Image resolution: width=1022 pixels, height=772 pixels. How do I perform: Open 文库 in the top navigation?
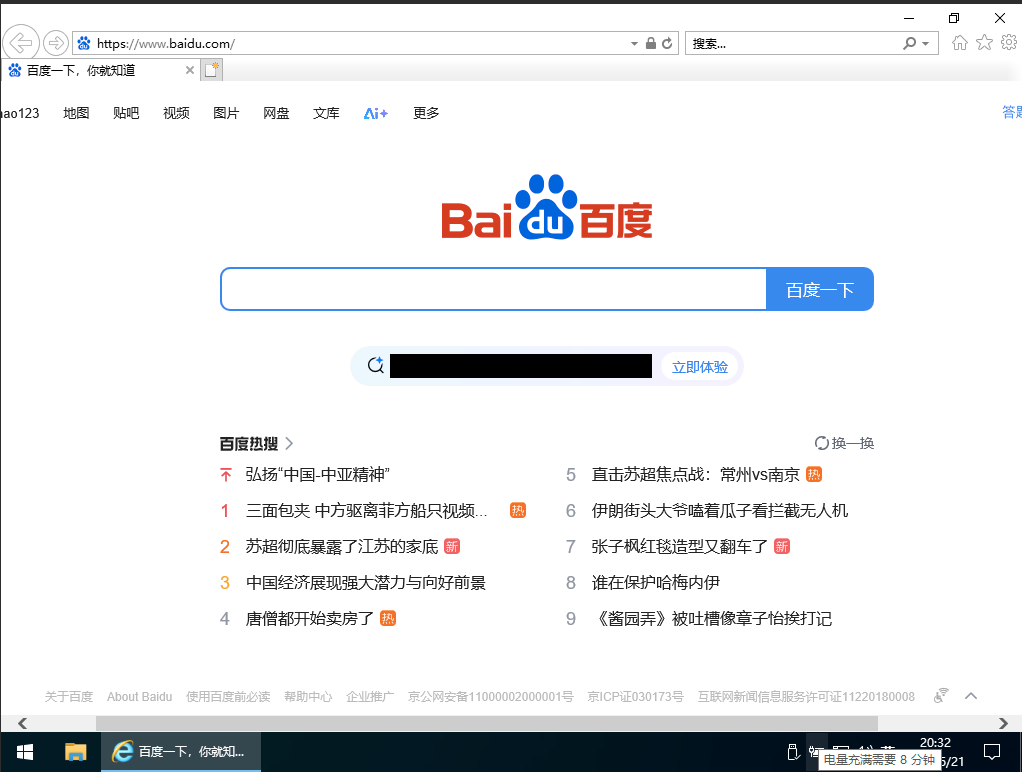pyautogui.click(x=326, y=113)
